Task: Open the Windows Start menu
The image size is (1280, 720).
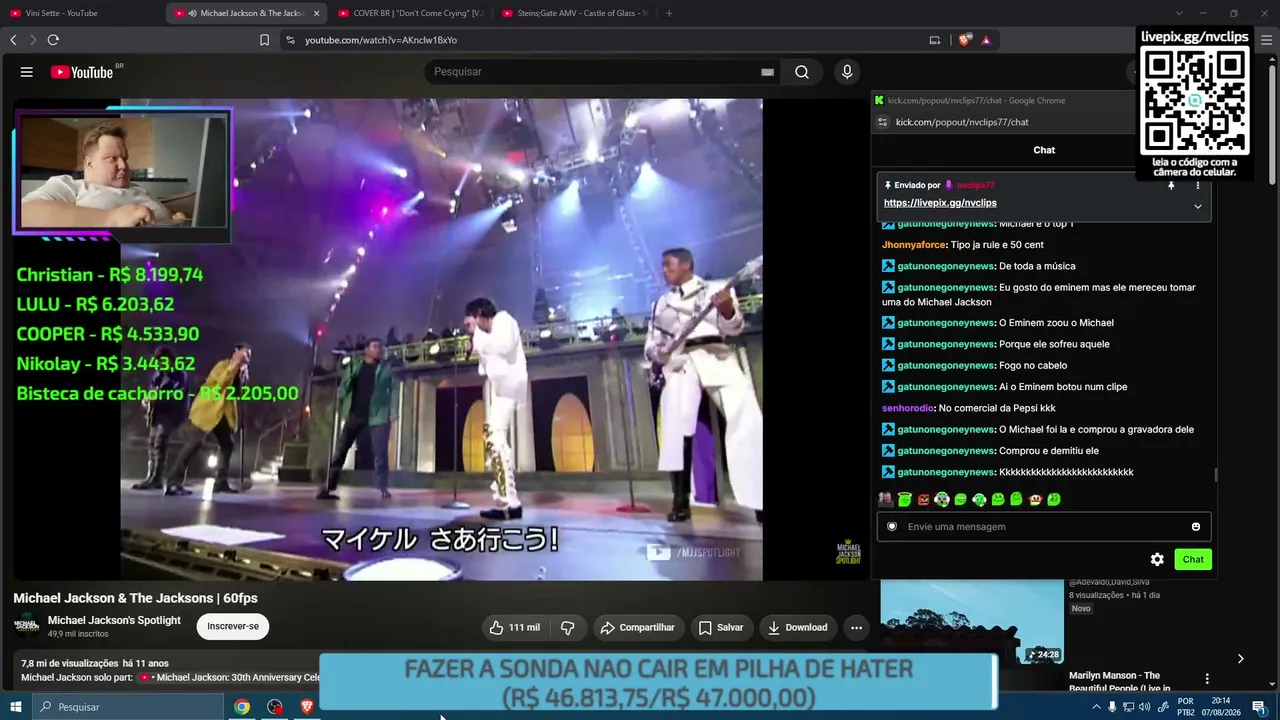Action: pyautogui.click(x=15, y=707)
